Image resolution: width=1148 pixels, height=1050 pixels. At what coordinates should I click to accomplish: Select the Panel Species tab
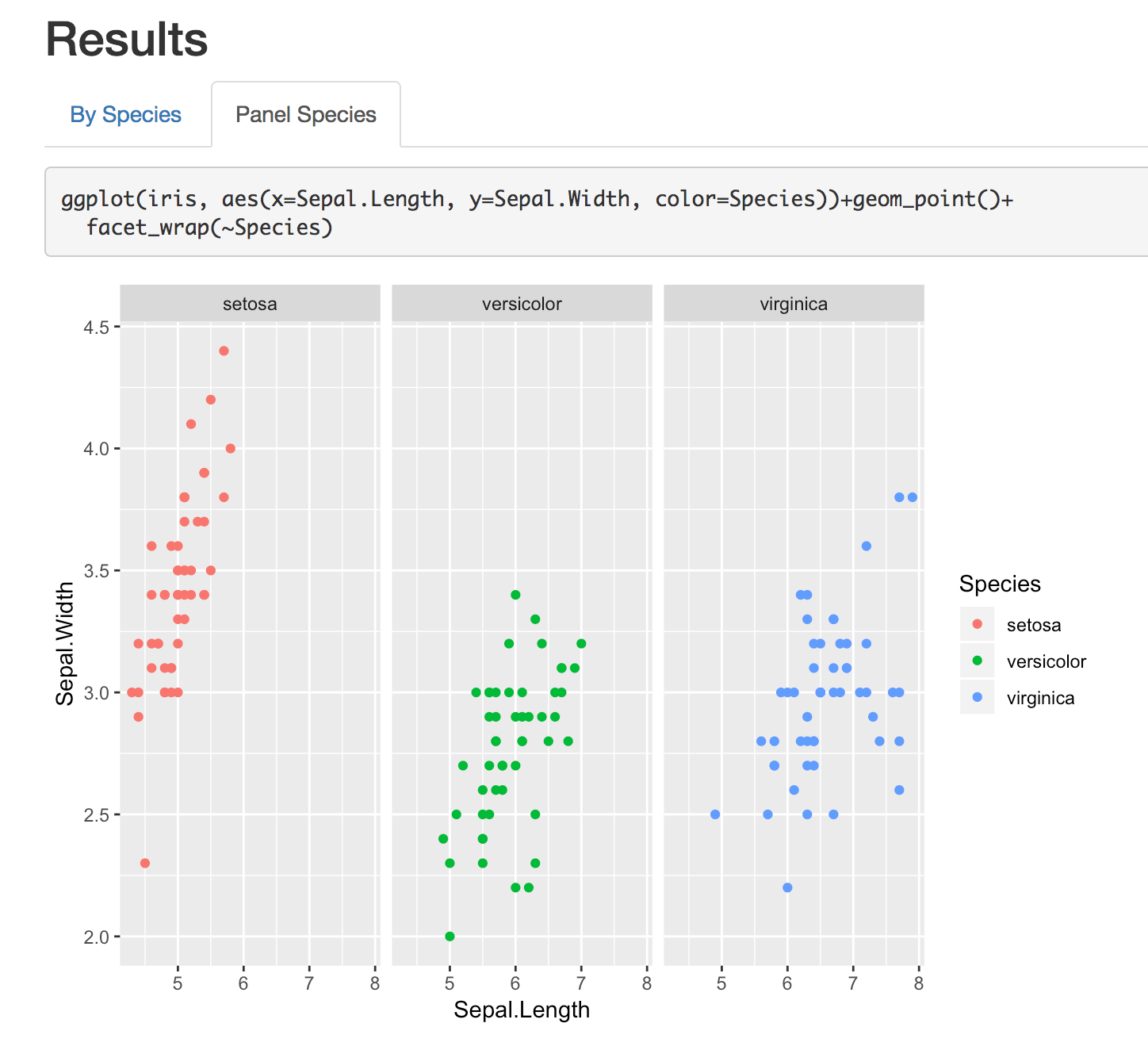(306, 115)
